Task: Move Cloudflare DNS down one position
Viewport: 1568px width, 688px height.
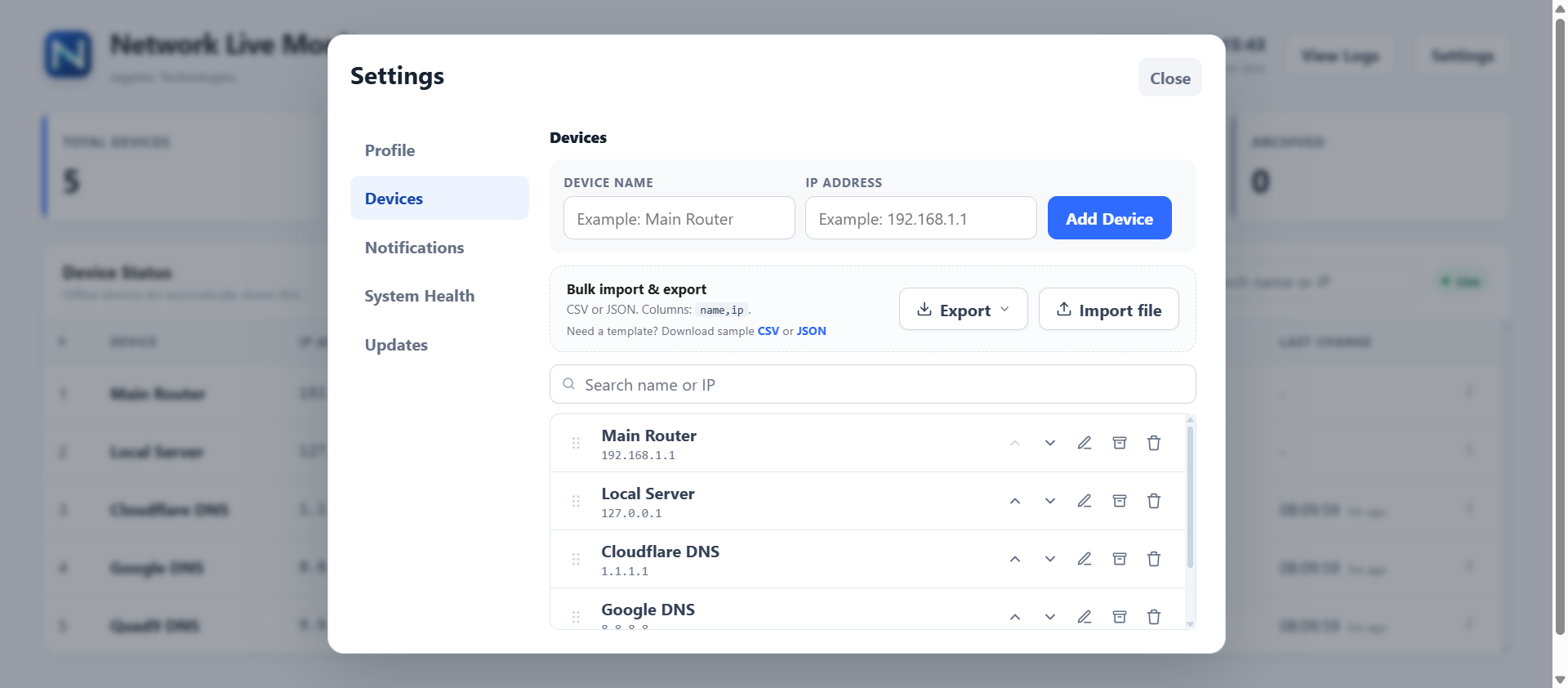Action: coord(1050,559)
